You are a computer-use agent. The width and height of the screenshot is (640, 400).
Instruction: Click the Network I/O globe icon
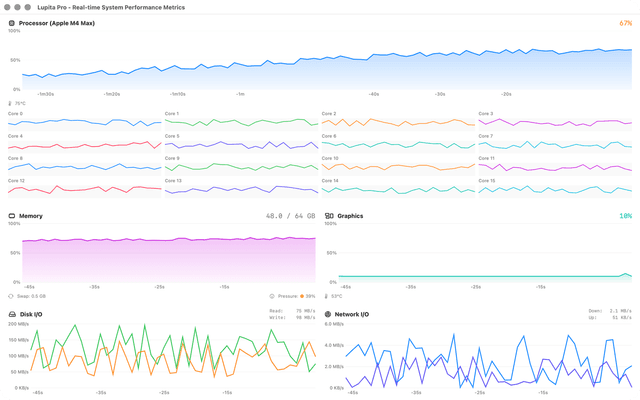click(x=328, y=314)
